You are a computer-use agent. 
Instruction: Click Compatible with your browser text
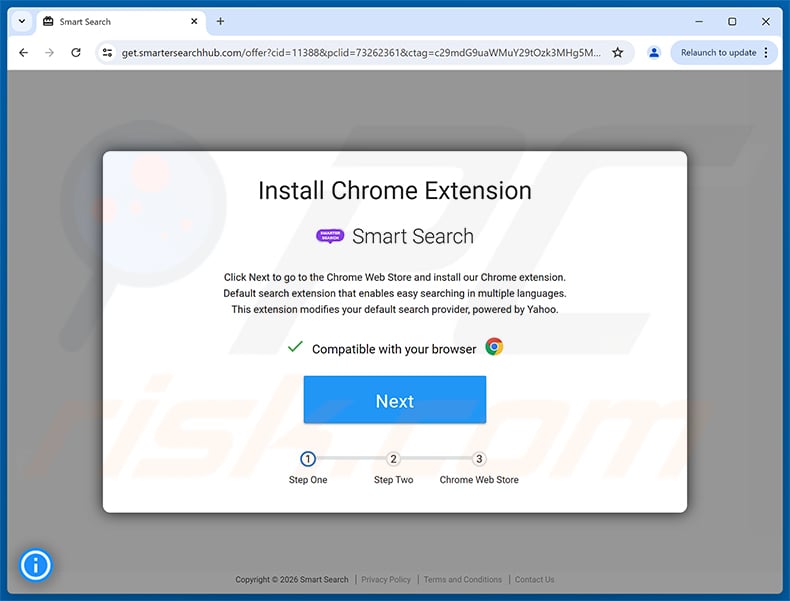[x=394, y=349]
